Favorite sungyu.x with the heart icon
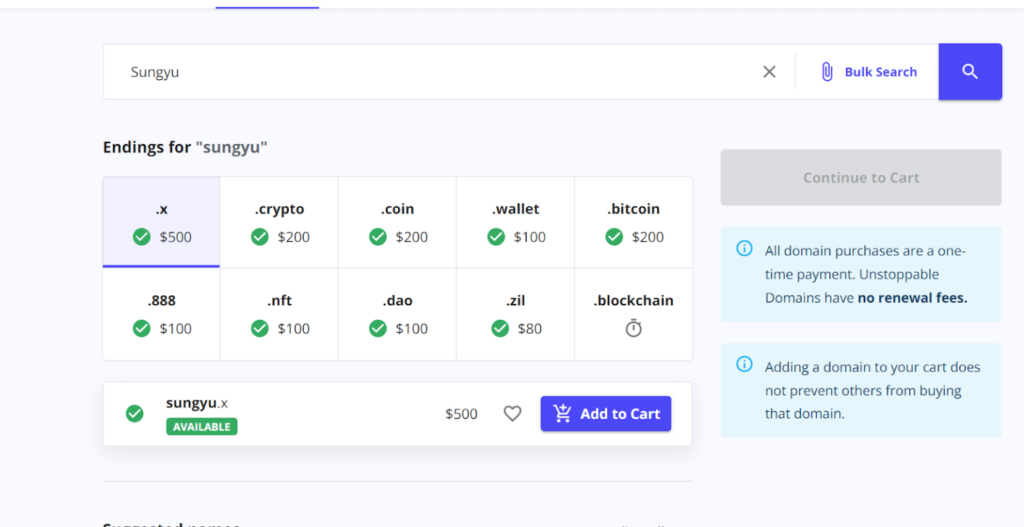Screen dimensions: 1024x527 click(x=512, y=414)
